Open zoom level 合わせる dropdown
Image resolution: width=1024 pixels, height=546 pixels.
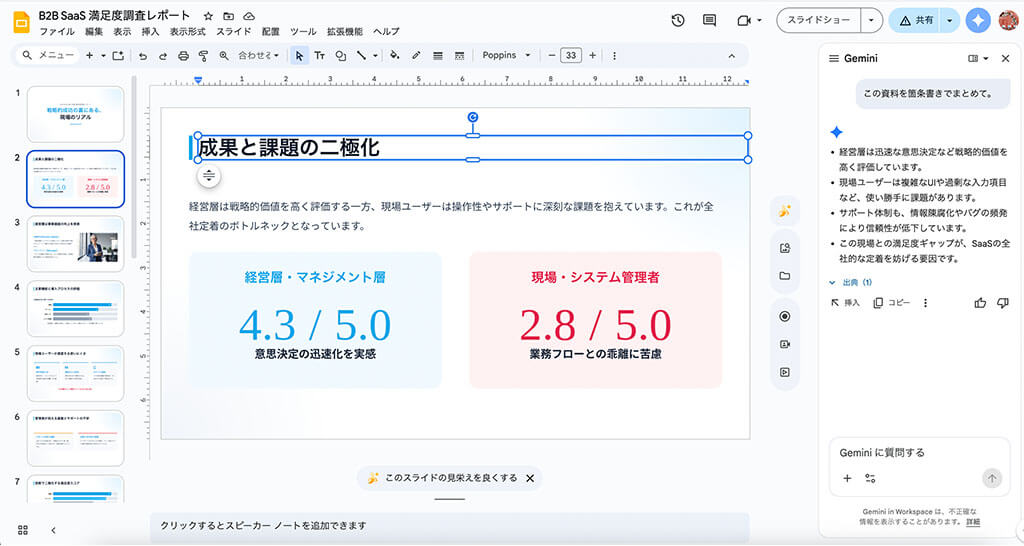pos(258,56)
